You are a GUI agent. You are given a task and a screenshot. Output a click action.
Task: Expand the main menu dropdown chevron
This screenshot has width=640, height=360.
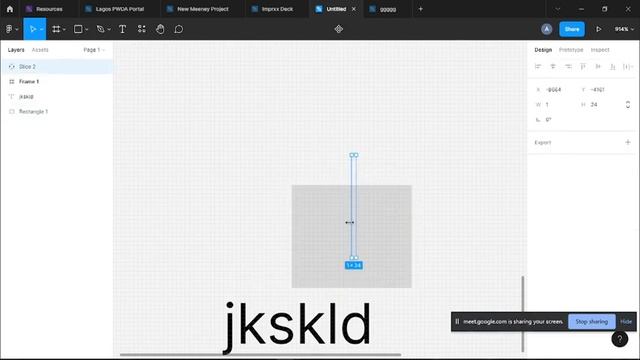click(x=17, y=29)
